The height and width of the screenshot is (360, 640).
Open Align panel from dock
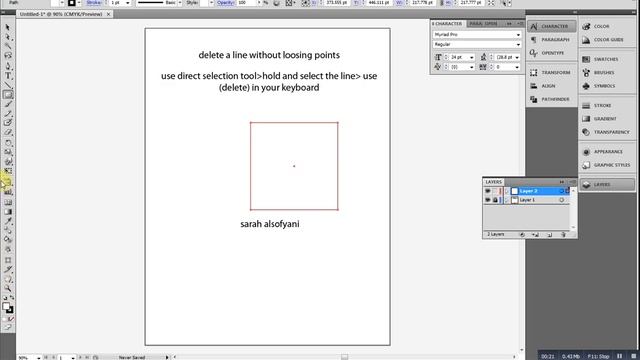click(551, 86)
